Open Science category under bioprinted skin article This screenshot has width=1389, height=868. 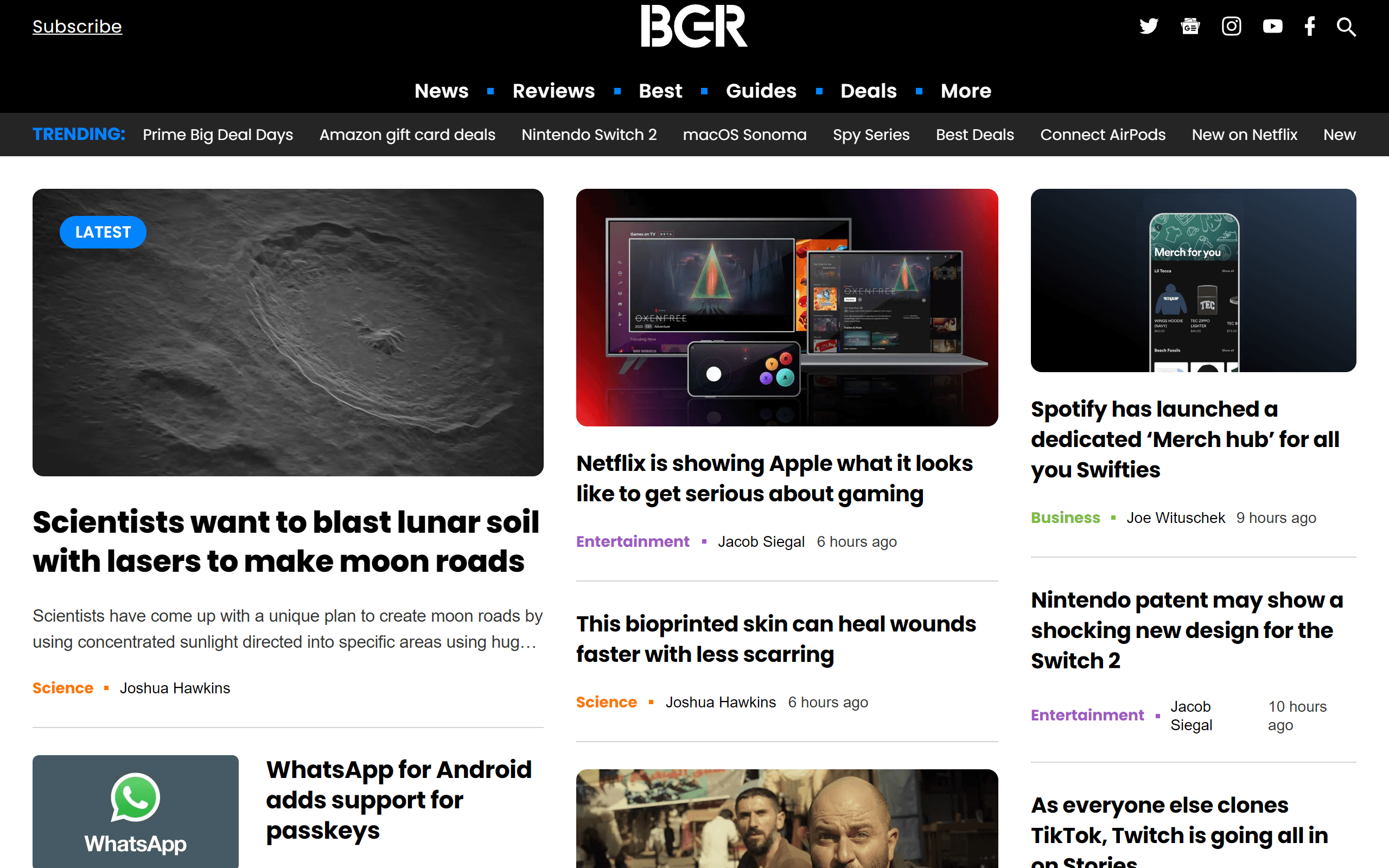pos(606,702)
